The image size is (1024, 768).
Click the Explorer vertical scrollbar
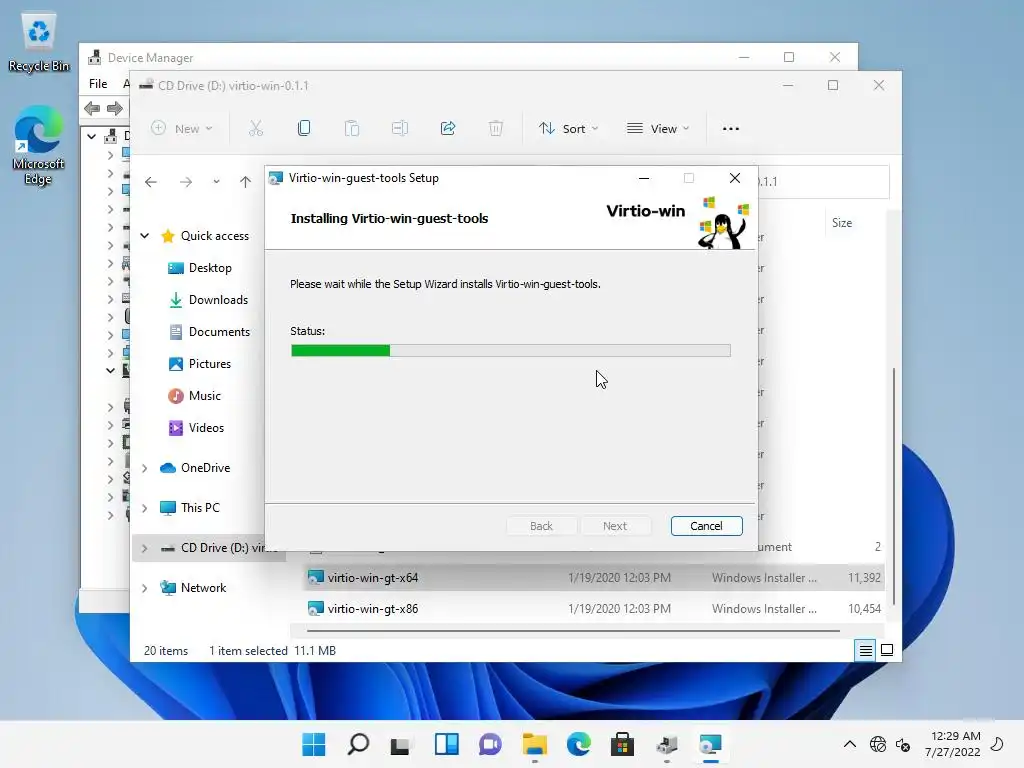tap(893, 487)
